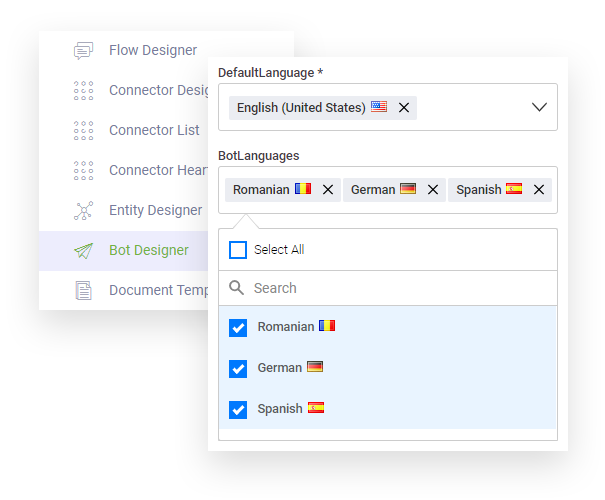This screenshot has width=605, height=500.
Task: Remove the Spanish language tag
Action: pyautogui.click(x=539, y=190)
